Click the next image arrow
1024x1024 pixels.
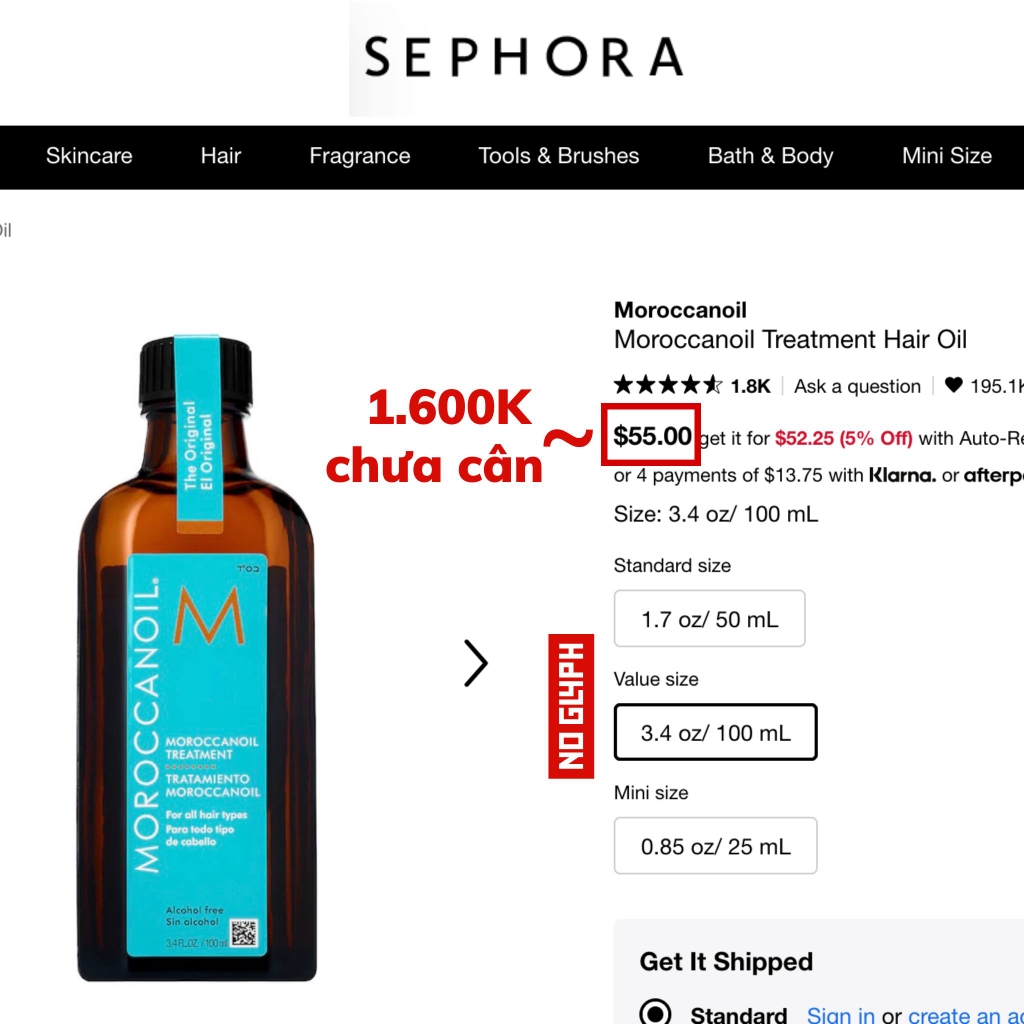pyautogui.click(x=476, y=663)
